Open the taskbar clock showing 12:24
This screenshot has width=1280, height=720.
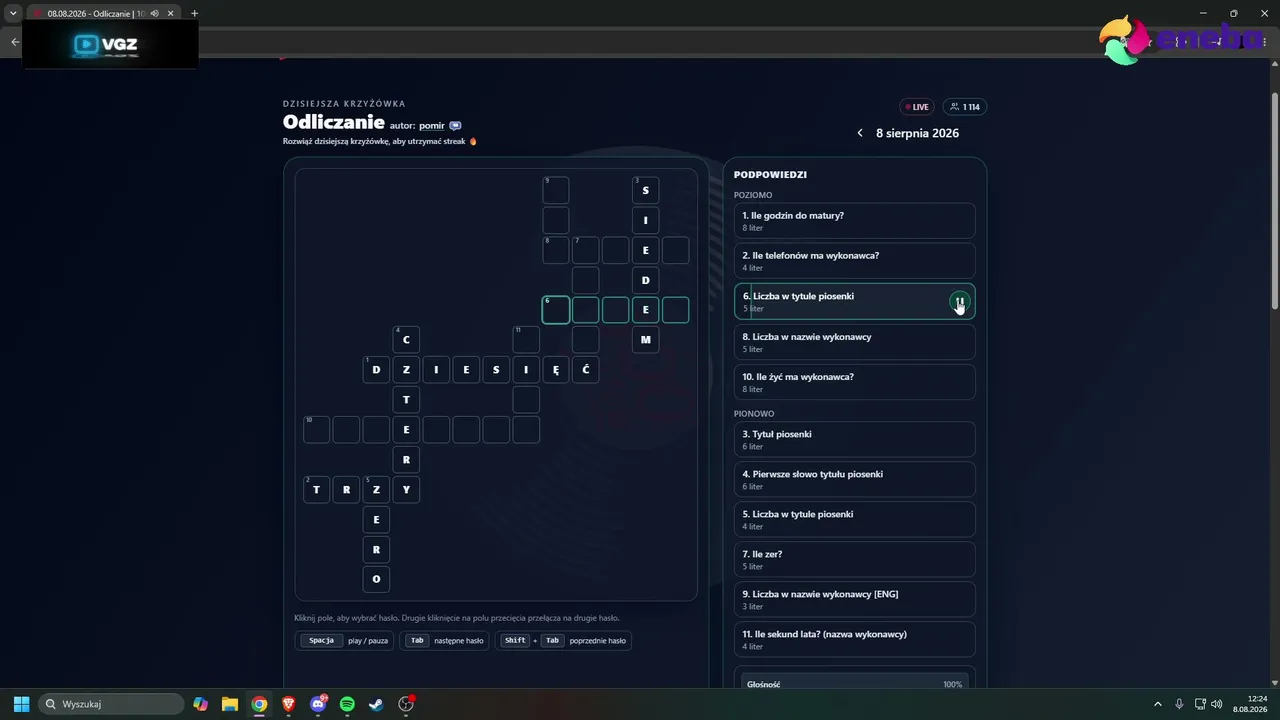1251,704
